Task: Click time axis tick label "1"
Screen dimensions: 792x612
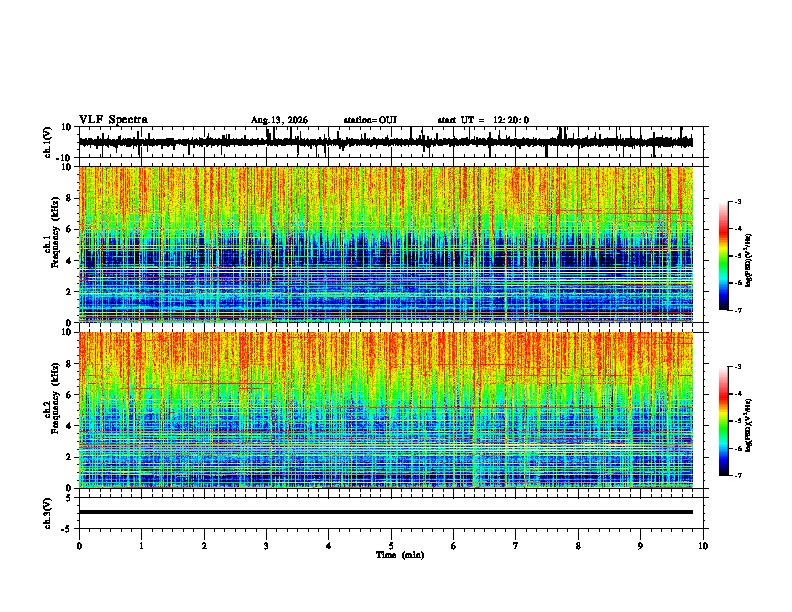Action: (141, 546)
